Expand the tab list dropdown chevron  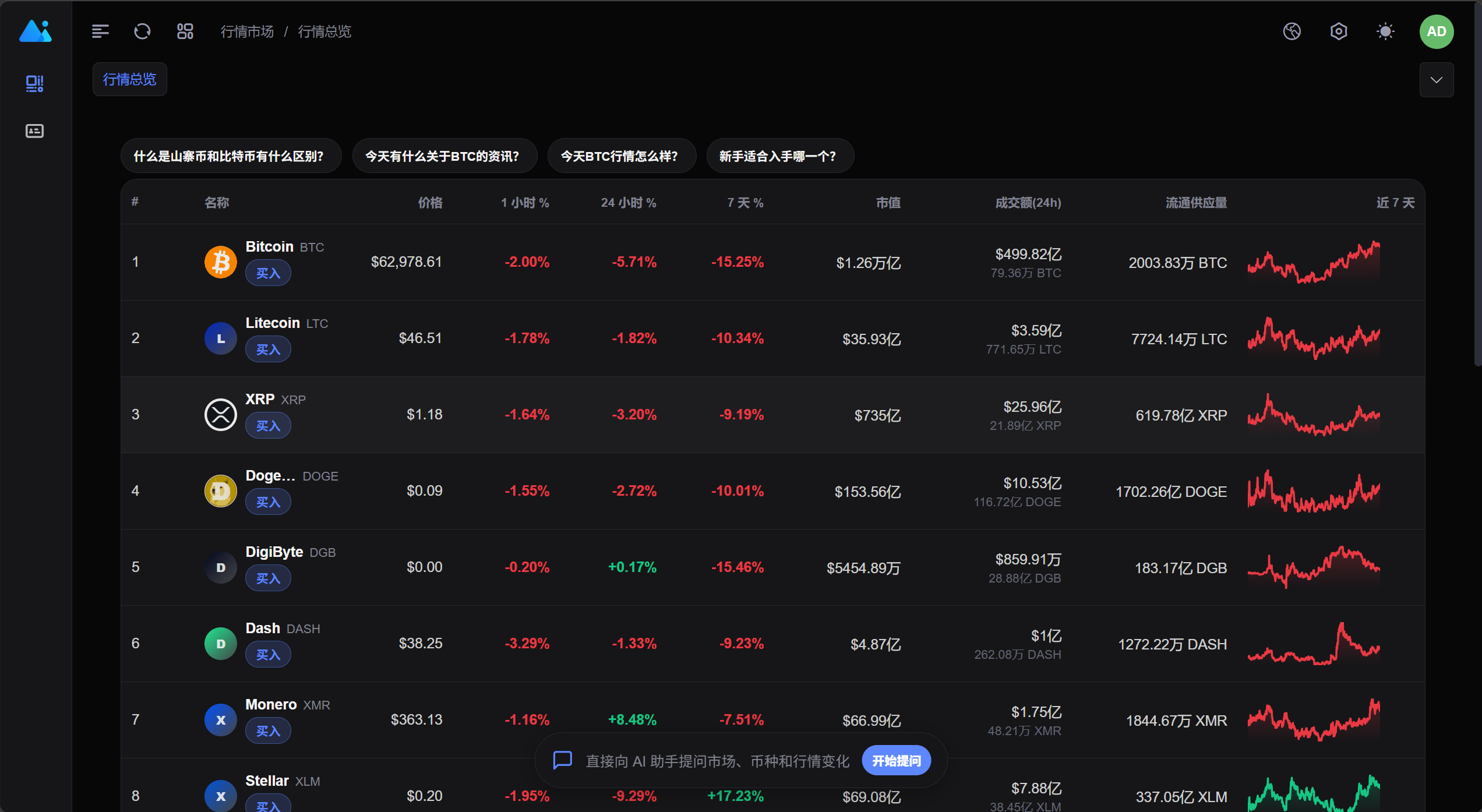(1437, 80)
